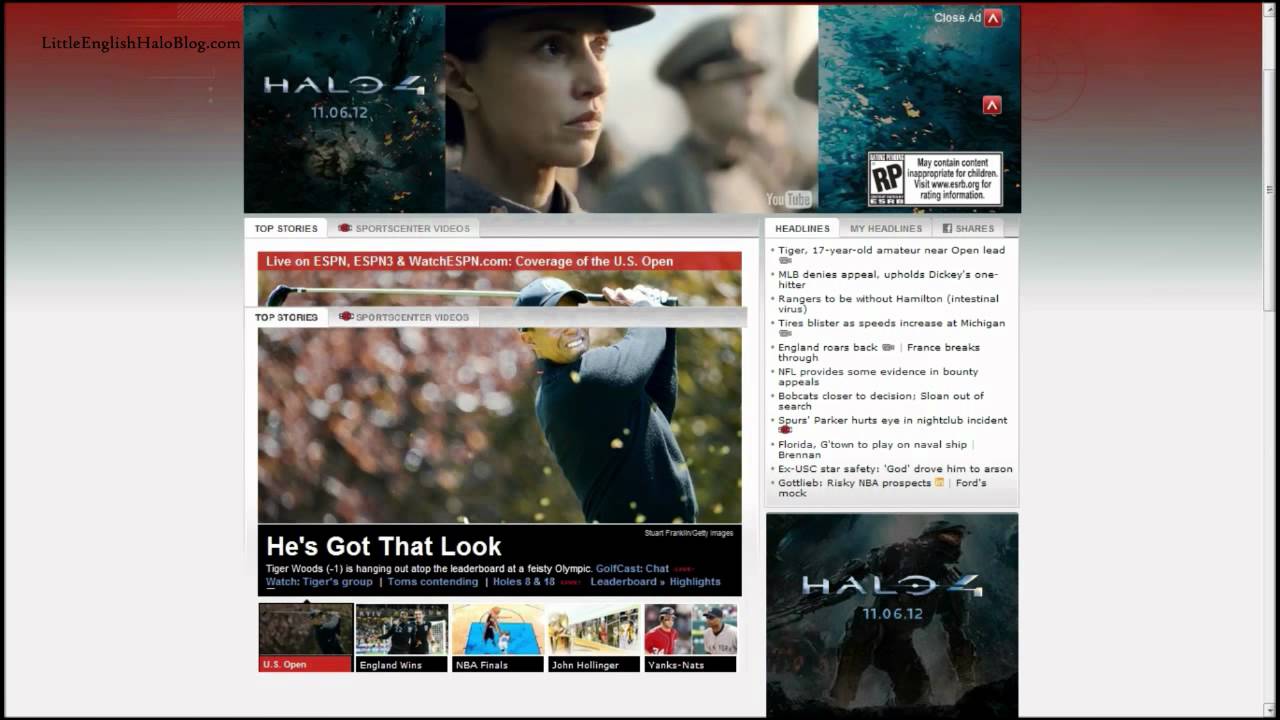The image size is (1280, 720).
Task: Click the Tiger Woods main story photo
Action: point(499,425)
